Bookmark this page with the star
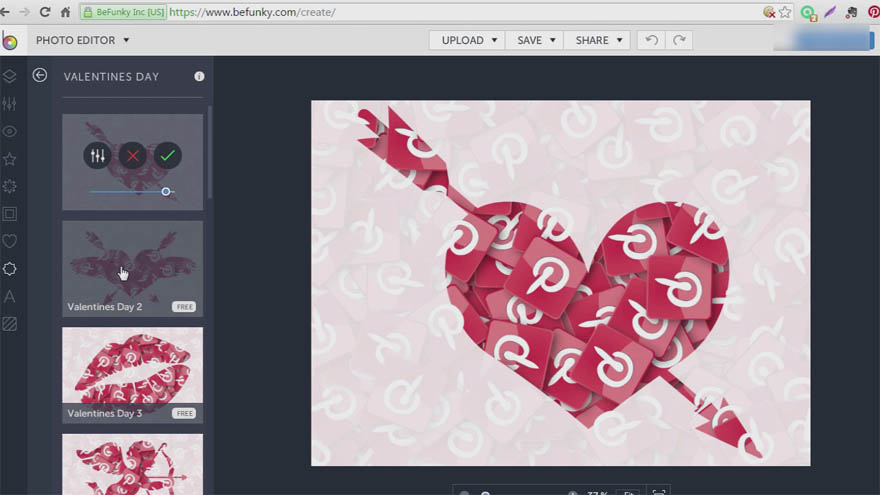This screenshot has height=495, width=880. point(785,12)
